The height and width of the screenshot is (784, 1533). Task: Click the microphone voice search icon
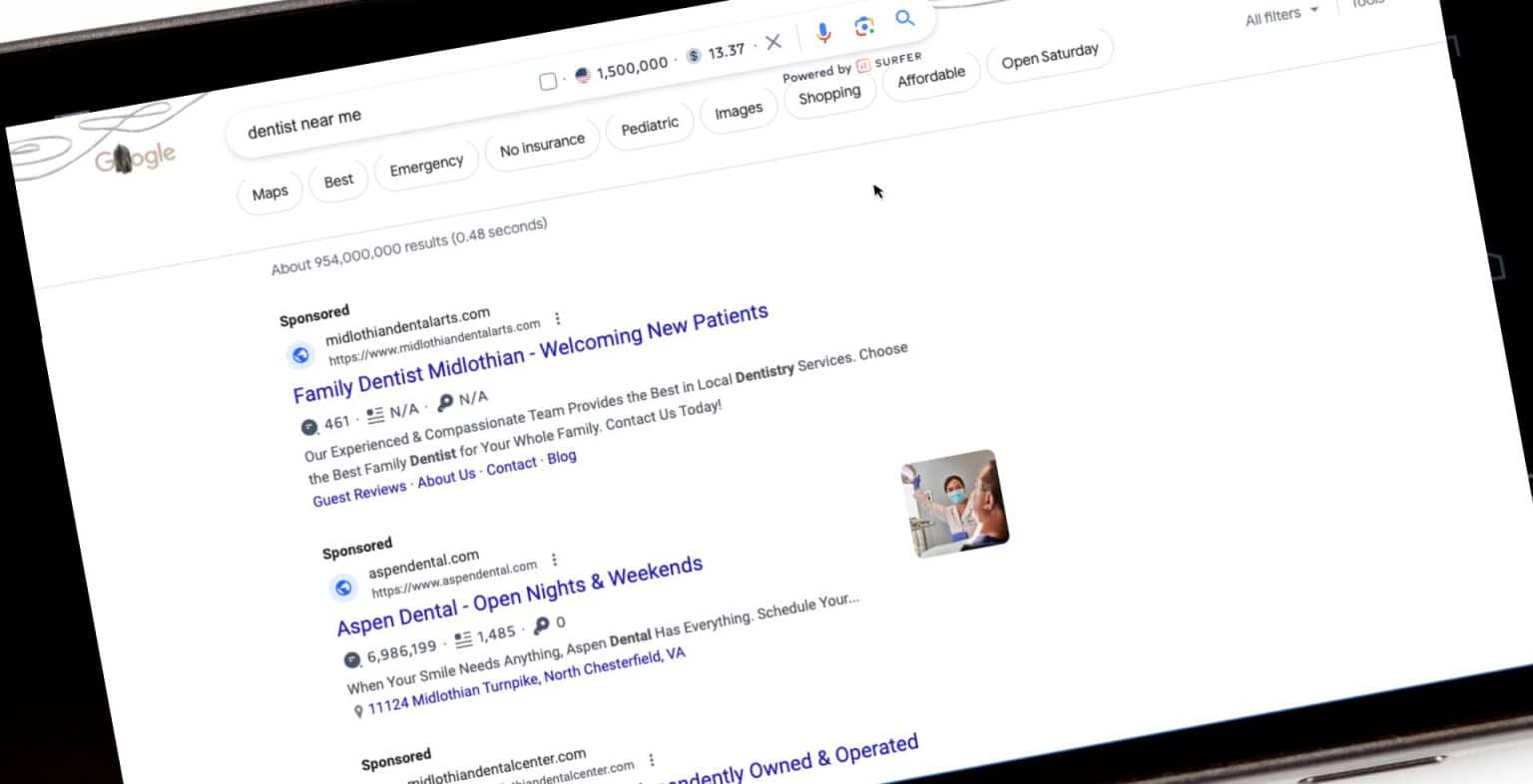(823, 33)
